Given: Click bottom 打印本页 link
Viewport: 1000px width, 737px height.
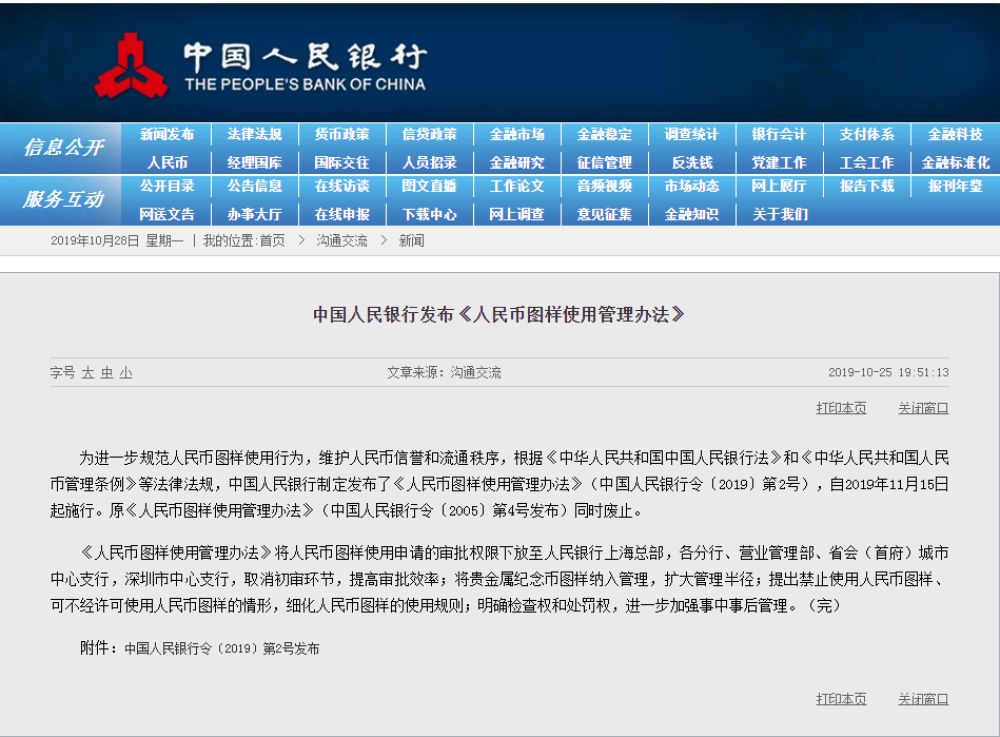Looking at the screenshot, I should (x=841, y=699).
